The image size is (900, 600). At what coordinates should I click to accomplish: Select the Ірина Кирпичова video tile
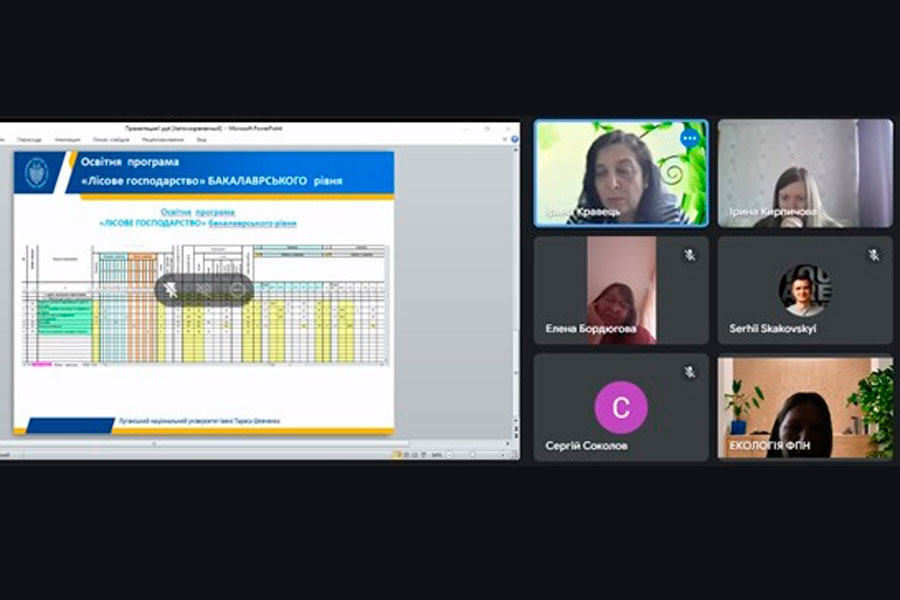pyautogui.click(x=805, y=173)
